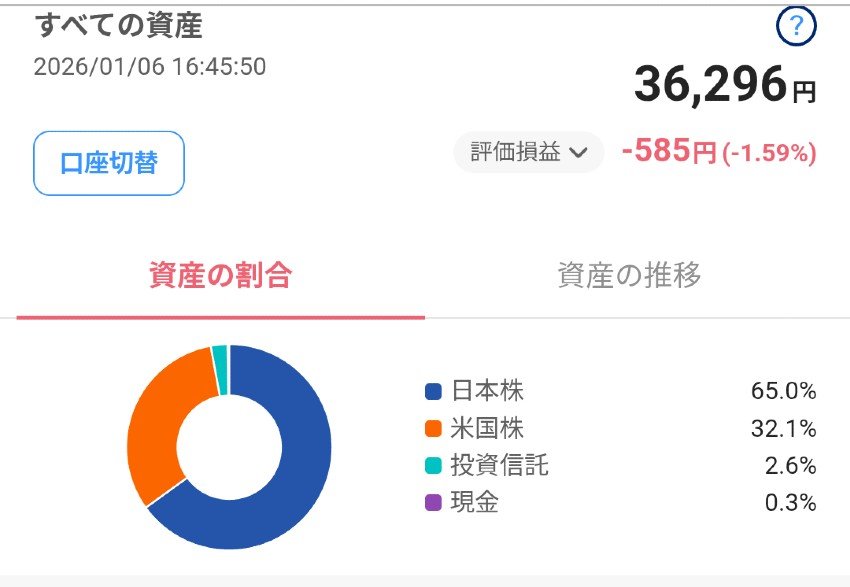Click the すべての資産 heading

pos(119,26)
